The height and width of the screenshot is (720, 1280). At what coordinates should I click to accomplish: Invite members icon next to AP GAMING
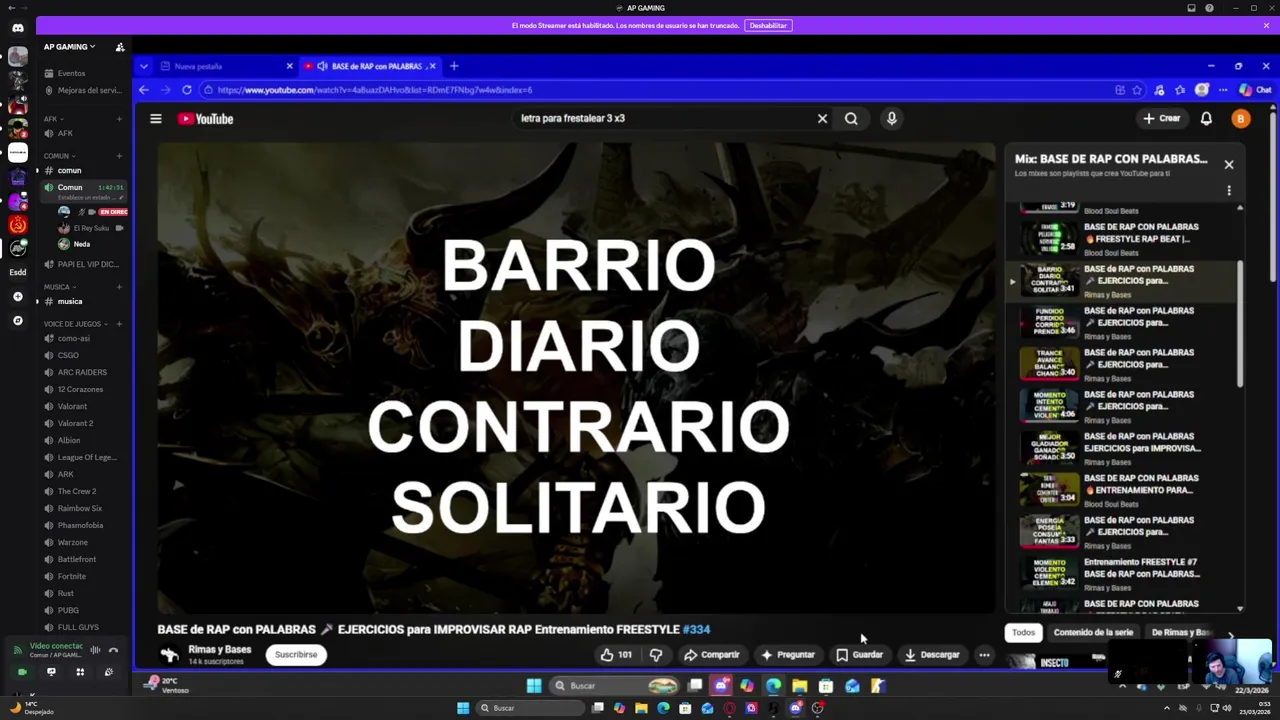120,47
